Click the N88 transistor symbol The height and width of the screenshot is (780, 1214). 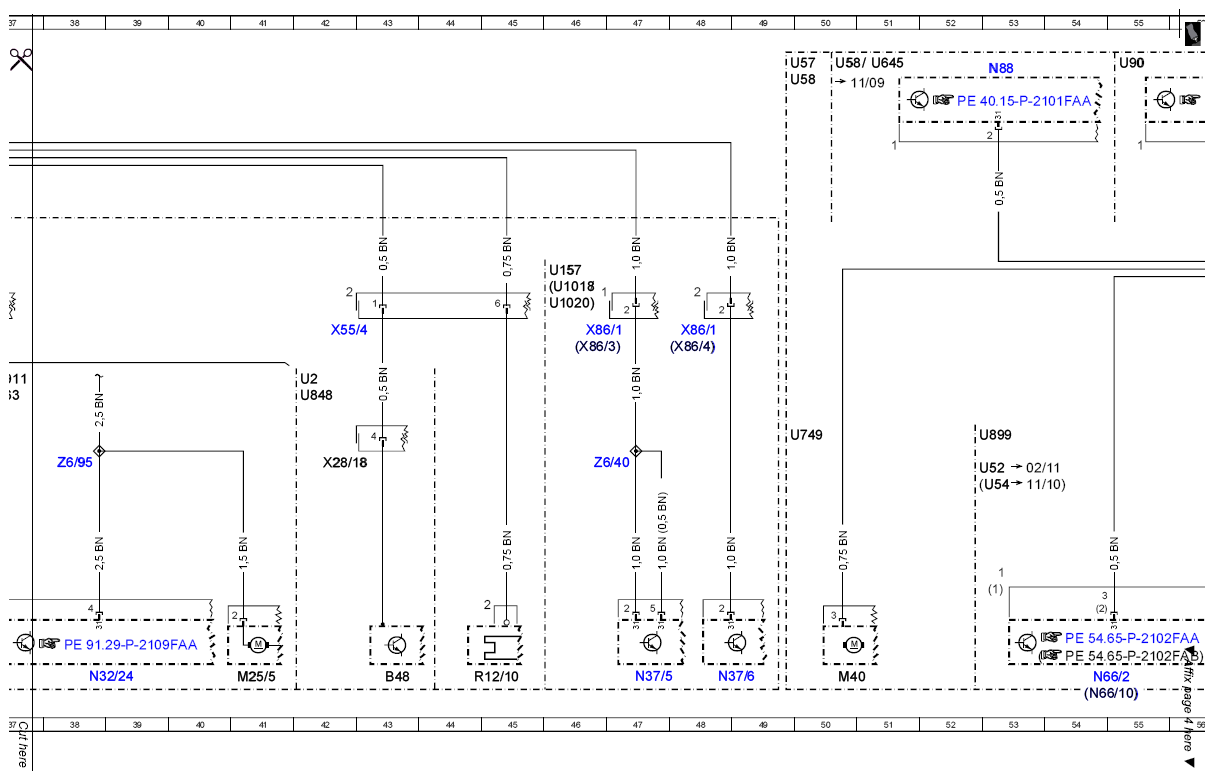pos(919,99)
